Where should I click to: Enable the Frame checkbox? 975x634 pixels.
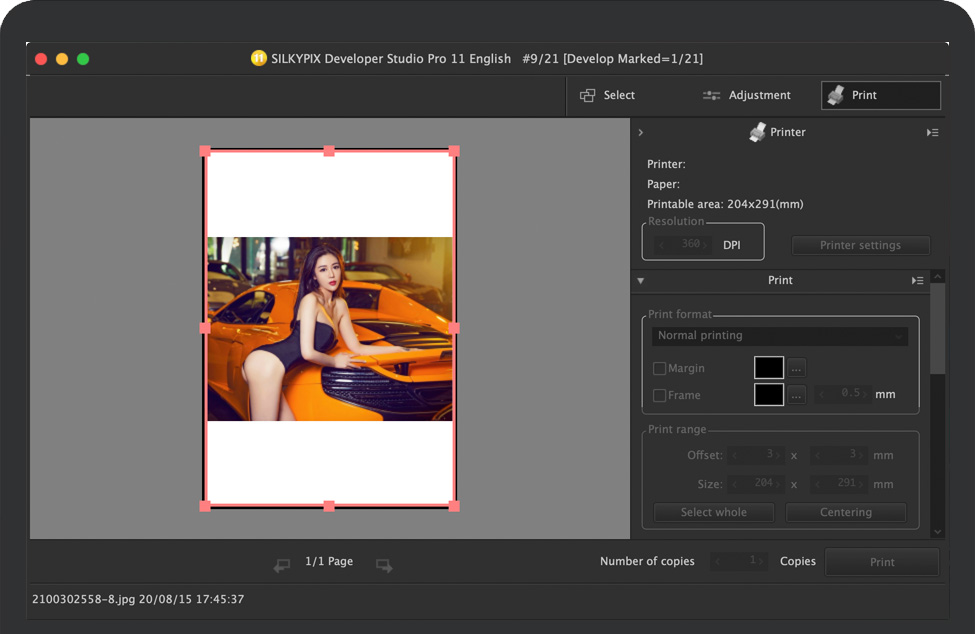click(x=660, y=396)
